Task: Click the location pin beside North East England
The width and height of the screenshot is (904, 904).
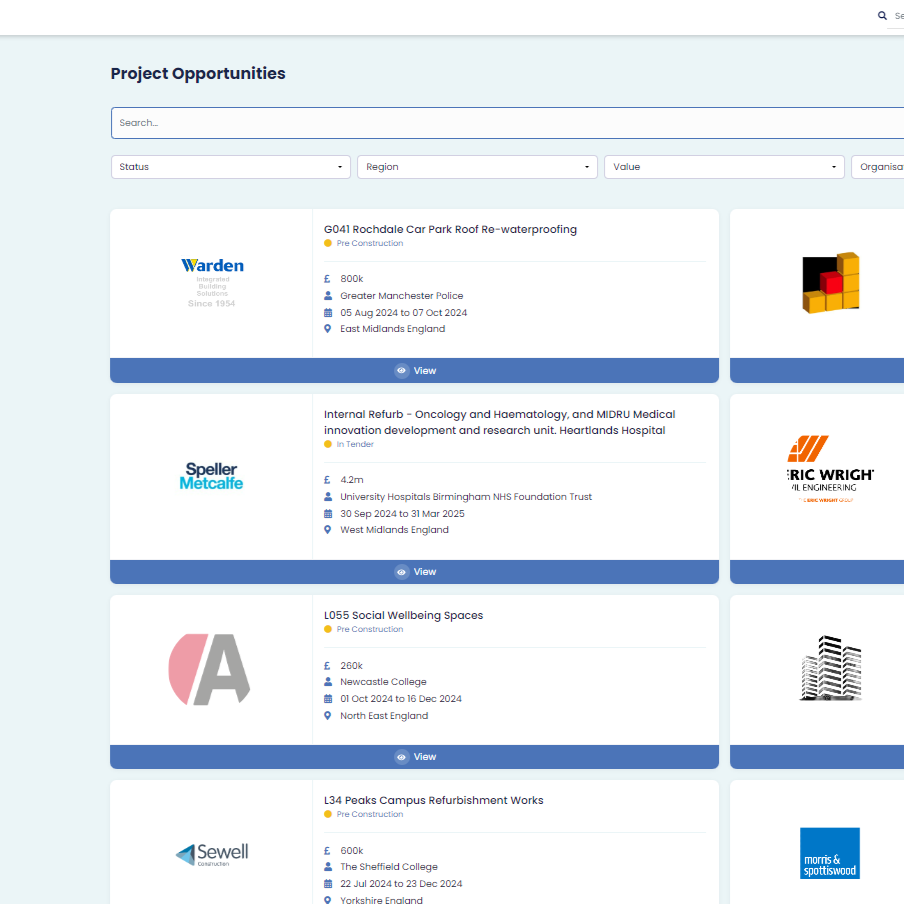Action: [x=327, y=715]
